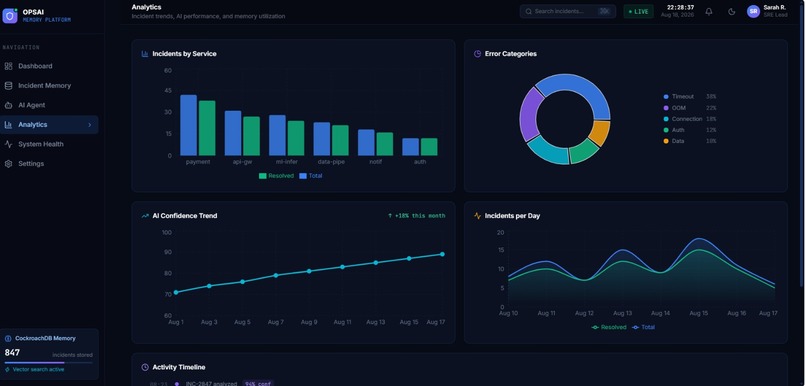Click the Auth green legend dot
This screenshot has height=386, width=806.
click(666, 130)
